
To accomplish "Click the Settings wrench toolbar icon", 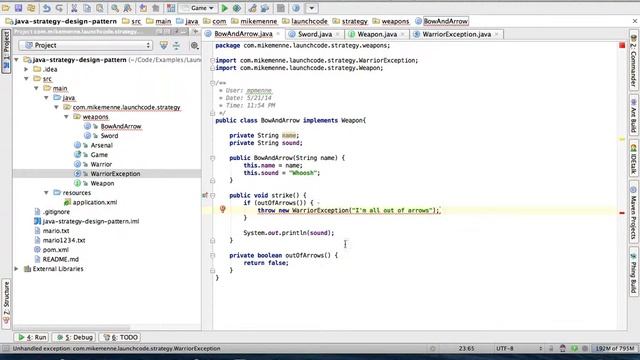I will point(252,8).
